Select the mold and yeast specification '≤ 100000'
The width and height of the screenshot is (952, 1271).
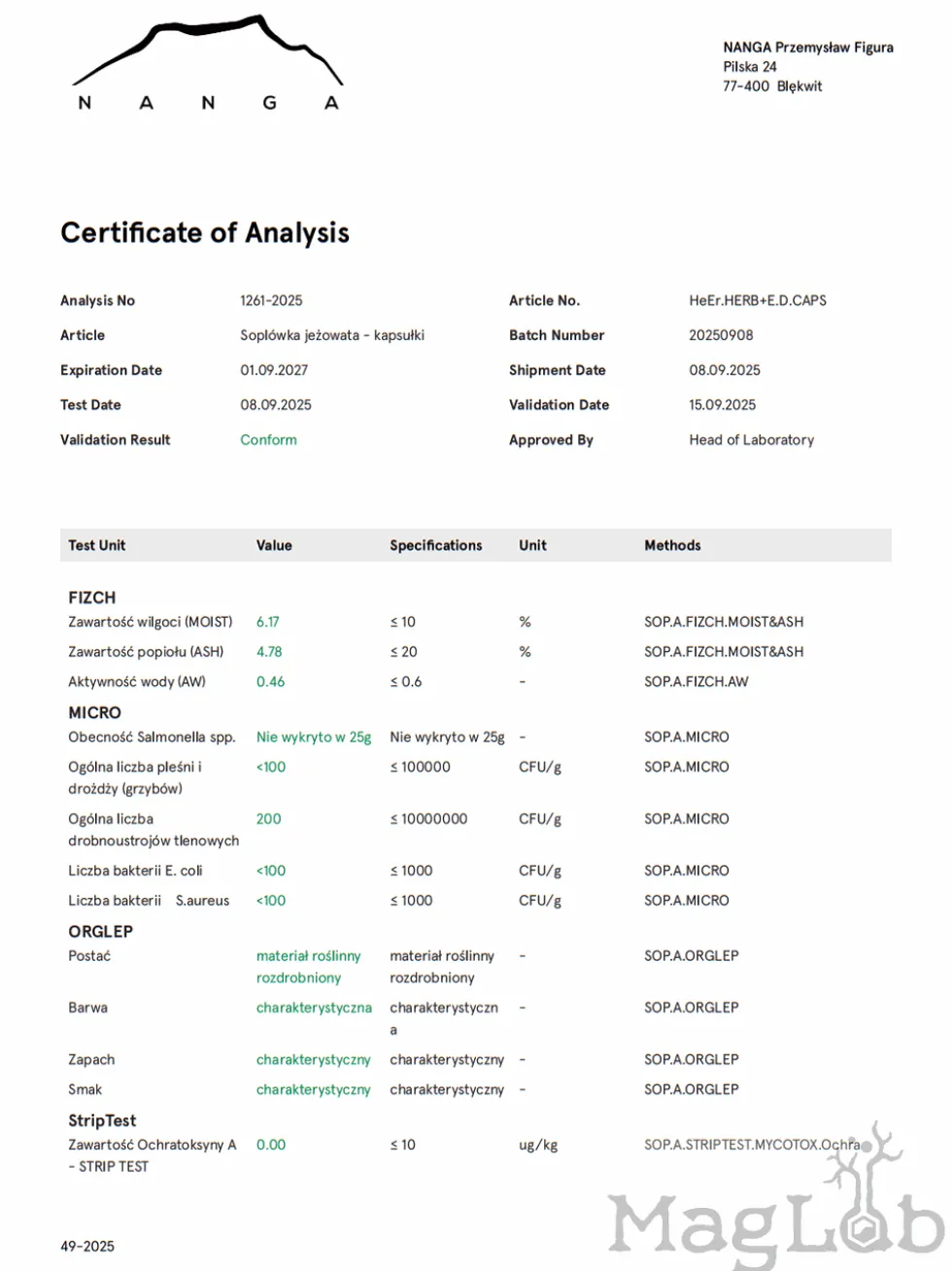click(x=421, y=767)
